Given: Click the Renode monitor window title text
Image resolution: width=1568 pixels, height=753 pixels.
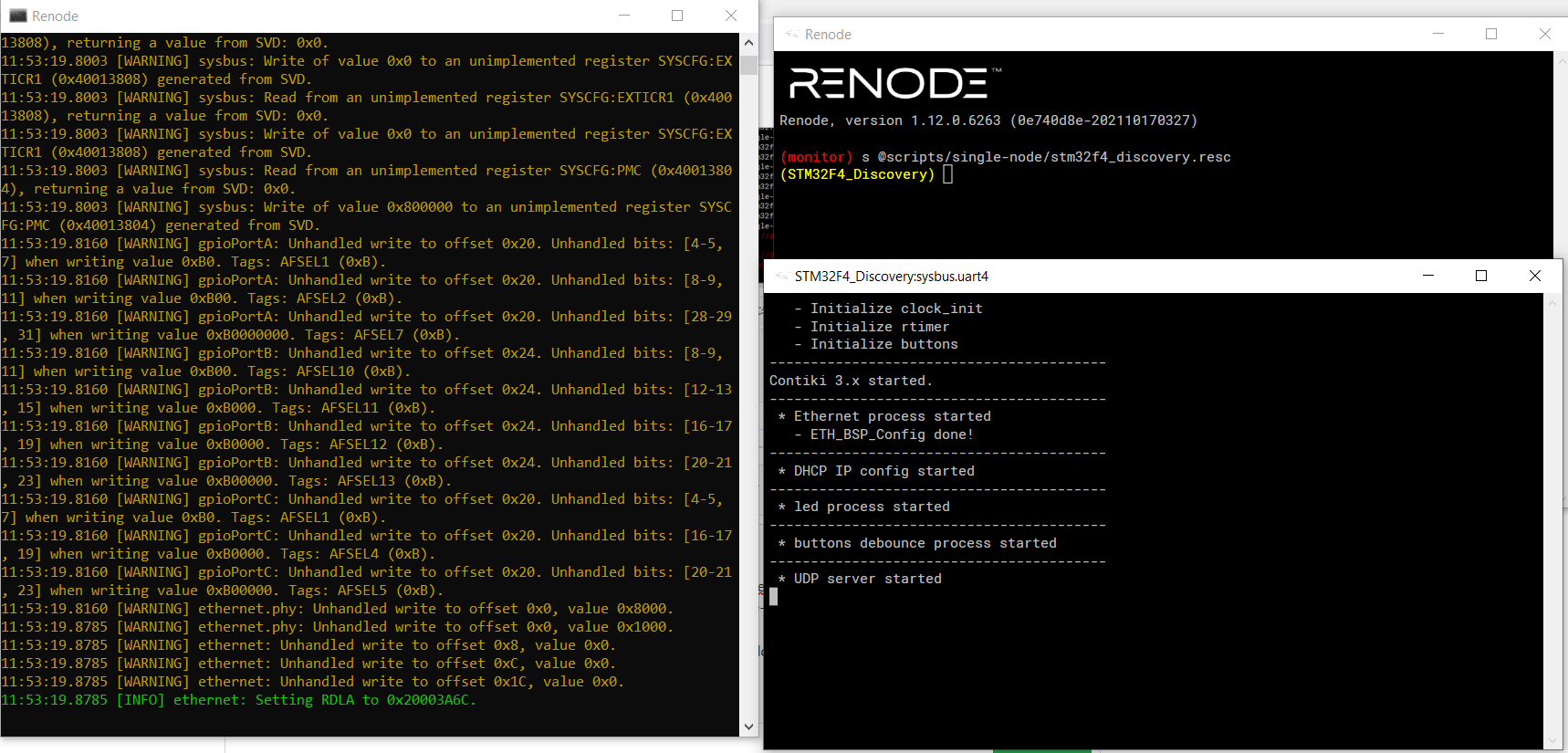Looking at the screenshot, I should (x=828, y=34).
